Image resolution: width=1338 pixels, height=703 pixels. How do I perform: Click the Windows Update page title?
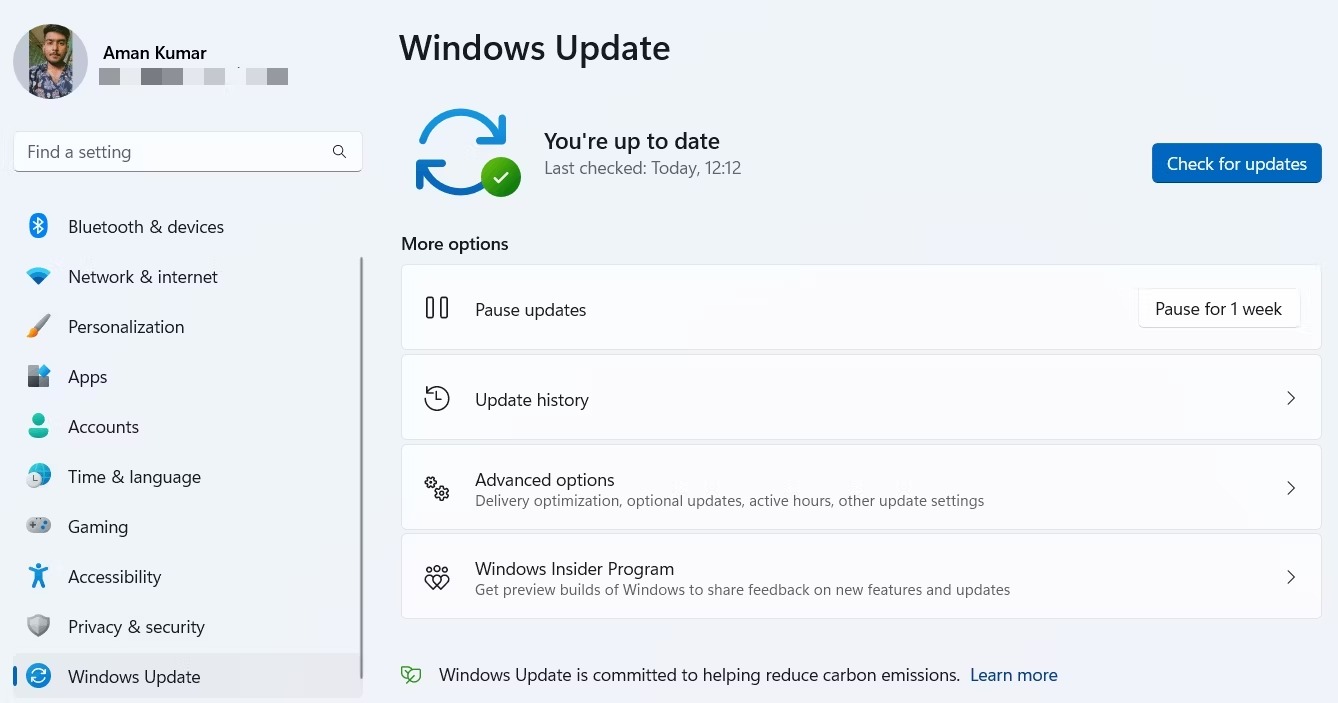tap(535, 48)
